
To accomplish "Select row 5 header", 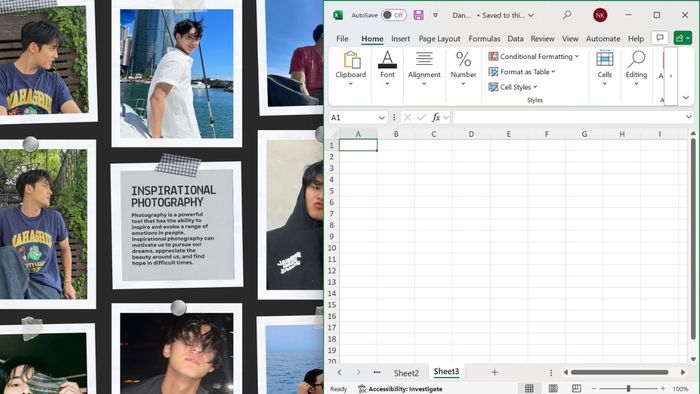I will click(x=332, y=191).
